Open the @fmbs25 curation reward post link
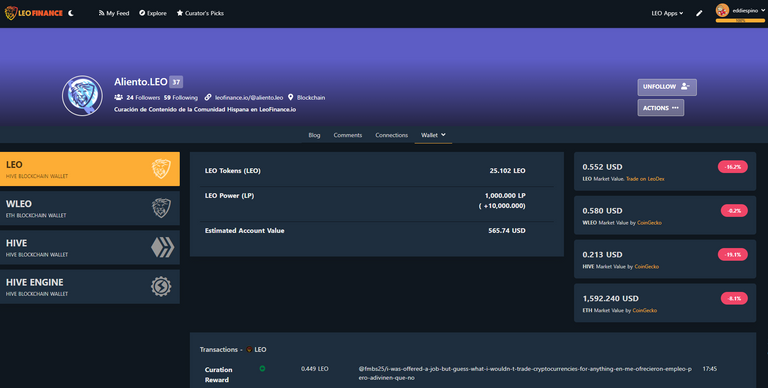Viewport: 768px width, 388px height. [525, 373]
